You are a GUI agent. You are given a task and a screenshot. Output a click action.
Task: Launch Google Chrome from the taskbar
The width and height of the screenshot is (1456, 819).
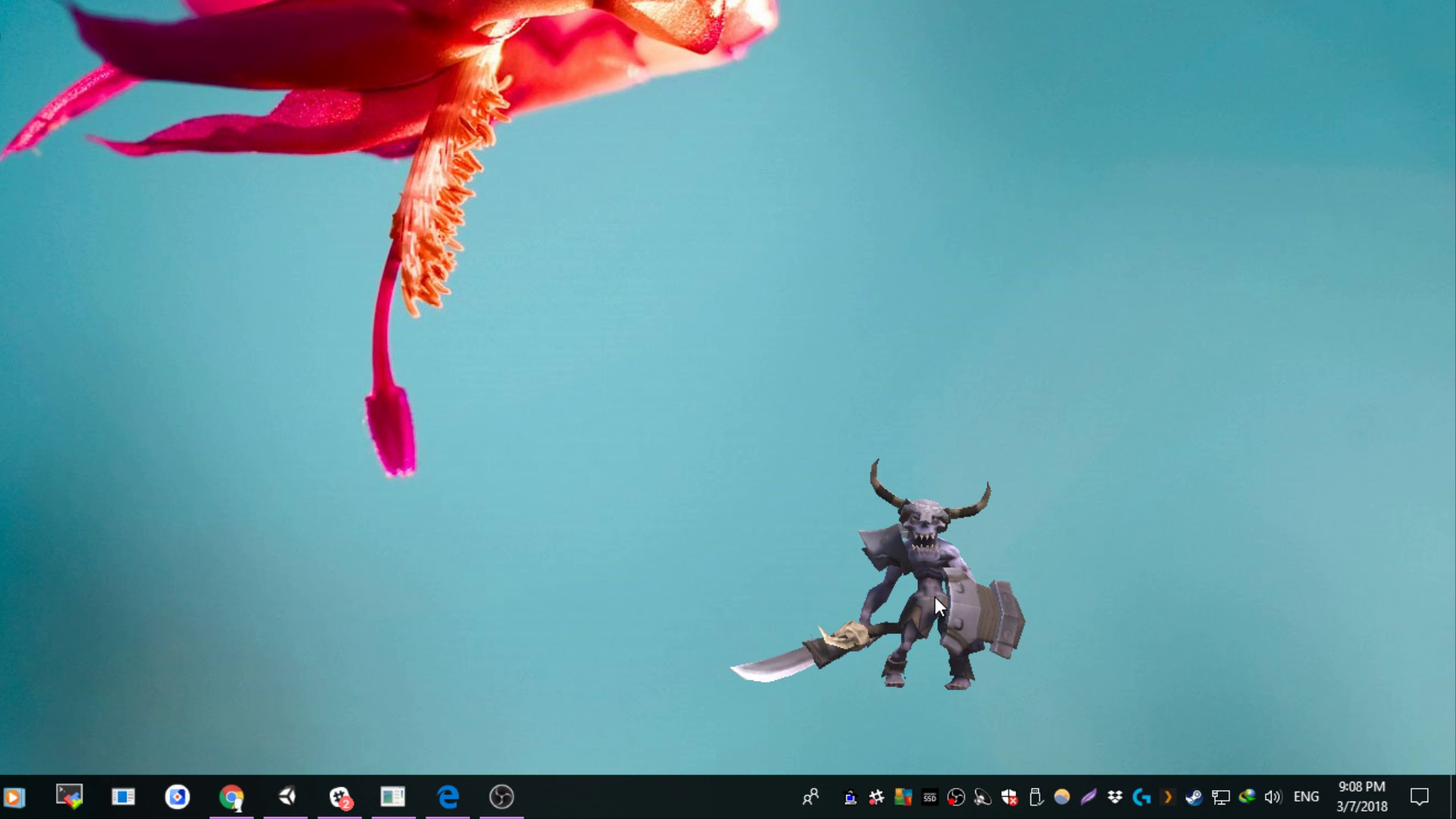tap(231, 797)
